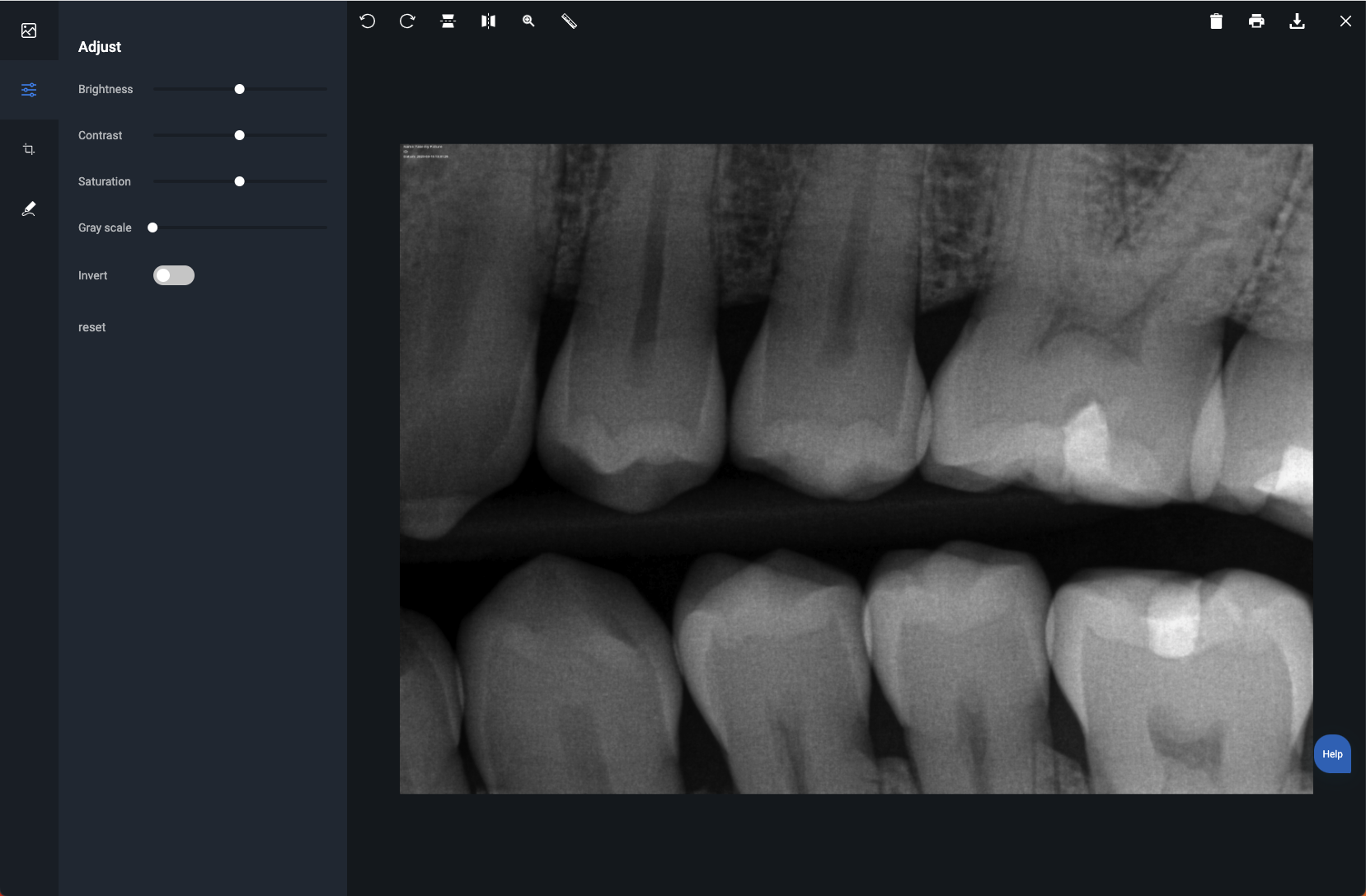
Task: Flip the image horizontally
Action: click(x=487, y=21)
